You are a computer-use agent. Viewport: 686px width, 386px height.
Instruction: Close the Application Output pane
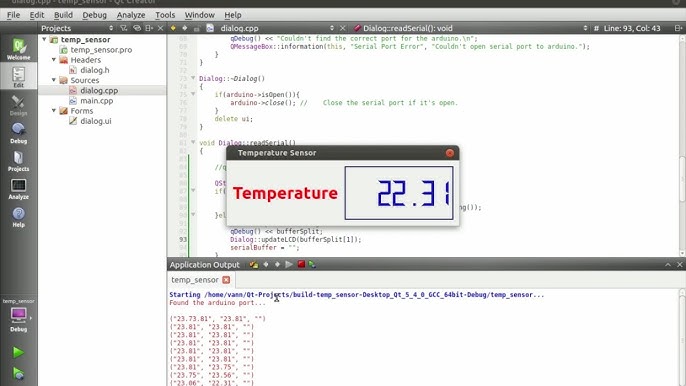(679, 265)
